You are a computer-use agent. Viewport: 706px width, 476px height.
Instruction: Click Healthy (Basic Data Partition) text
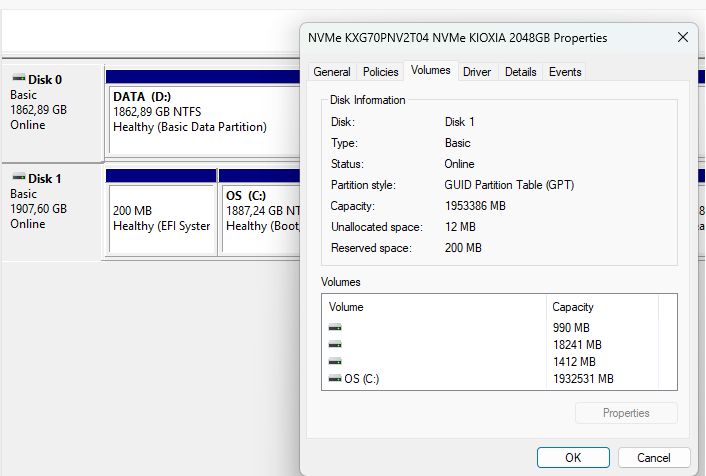[x=190, y=127]
